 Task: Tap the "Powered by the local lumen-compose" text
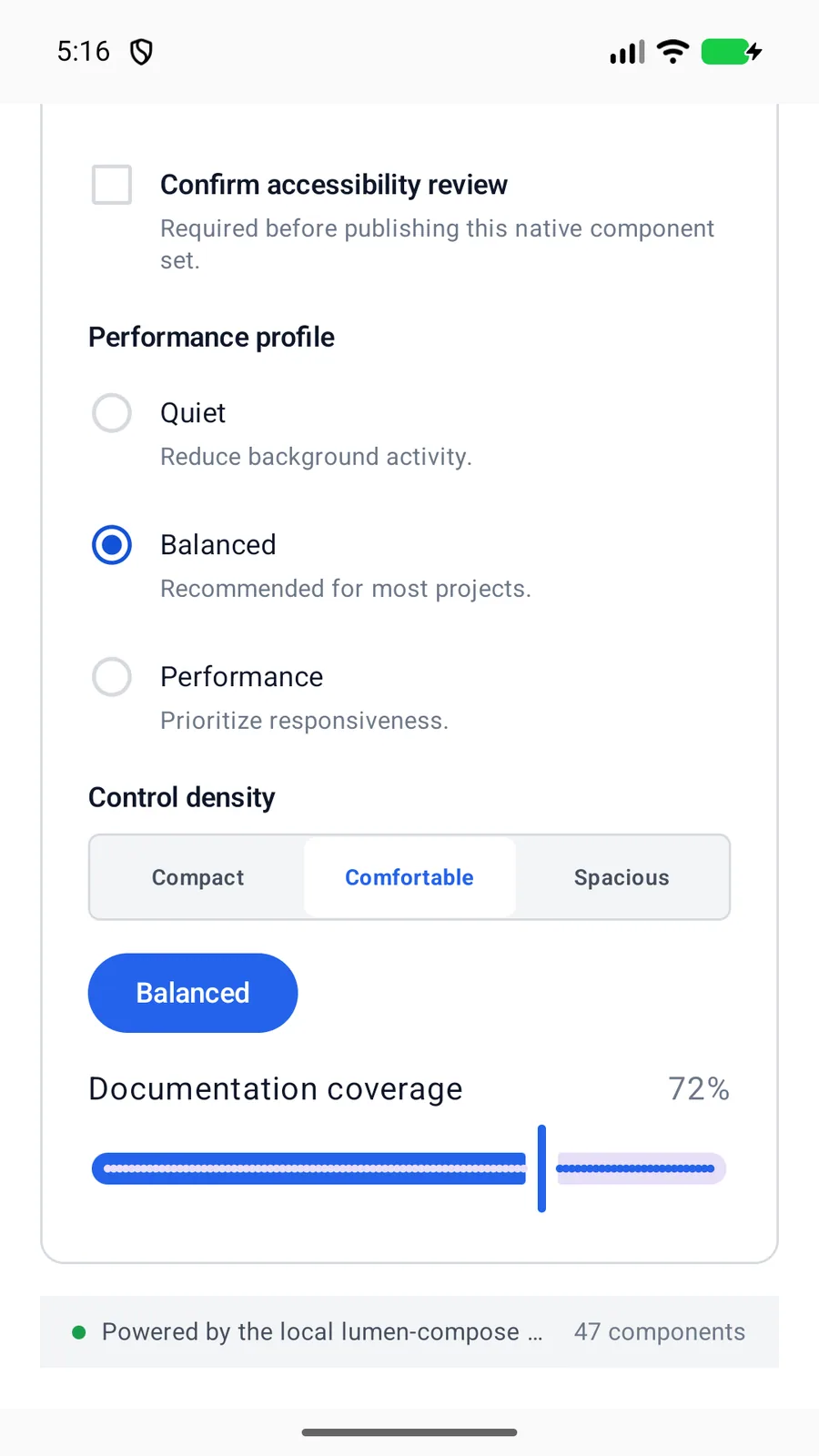pos(322,1332)
